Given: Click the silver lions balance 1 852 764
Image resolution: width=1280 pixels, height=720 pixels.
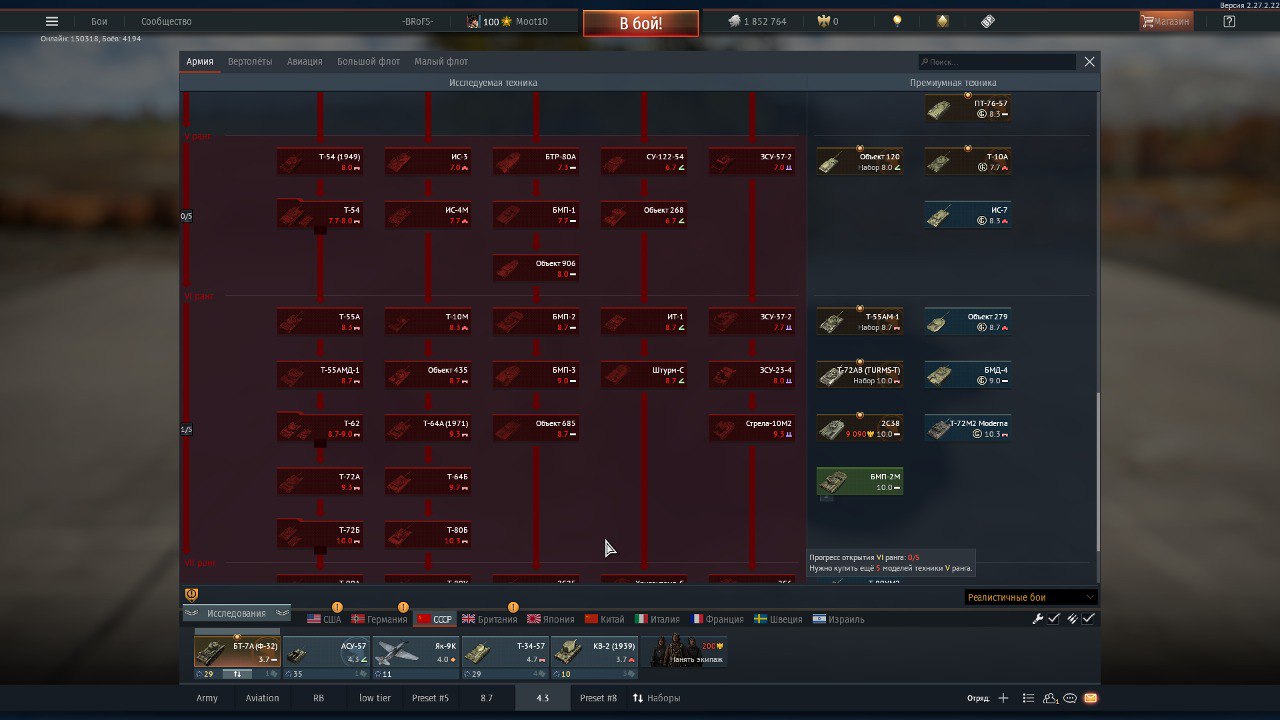Looking at the screenshot, I should tap(757, 21).
